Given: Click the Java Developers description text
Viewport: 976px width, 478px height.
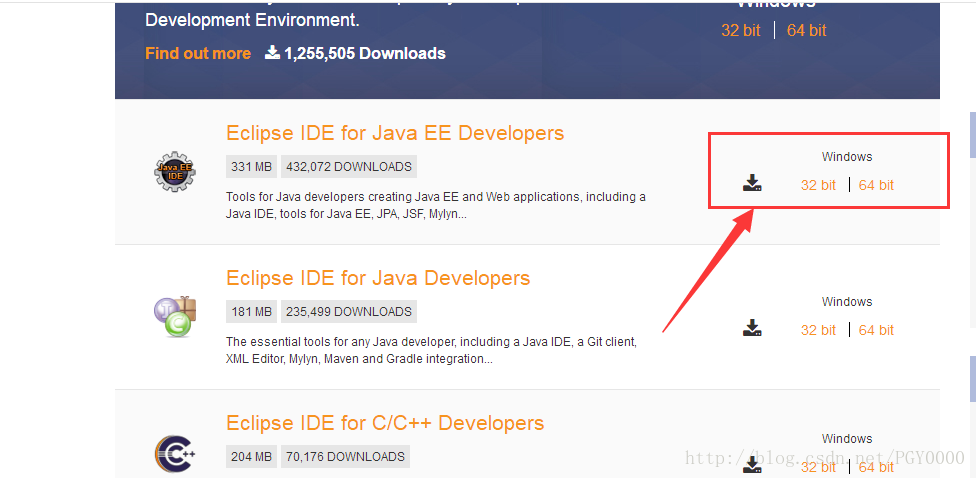Looking at the screenshot, I should click(431, 350).
